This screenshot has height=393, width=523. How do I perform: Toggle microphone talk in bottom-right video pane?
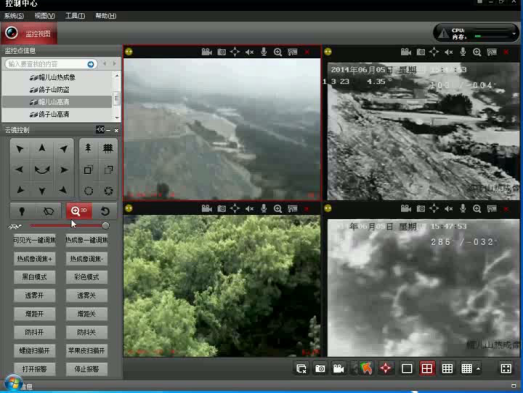[x=463, y=209]
